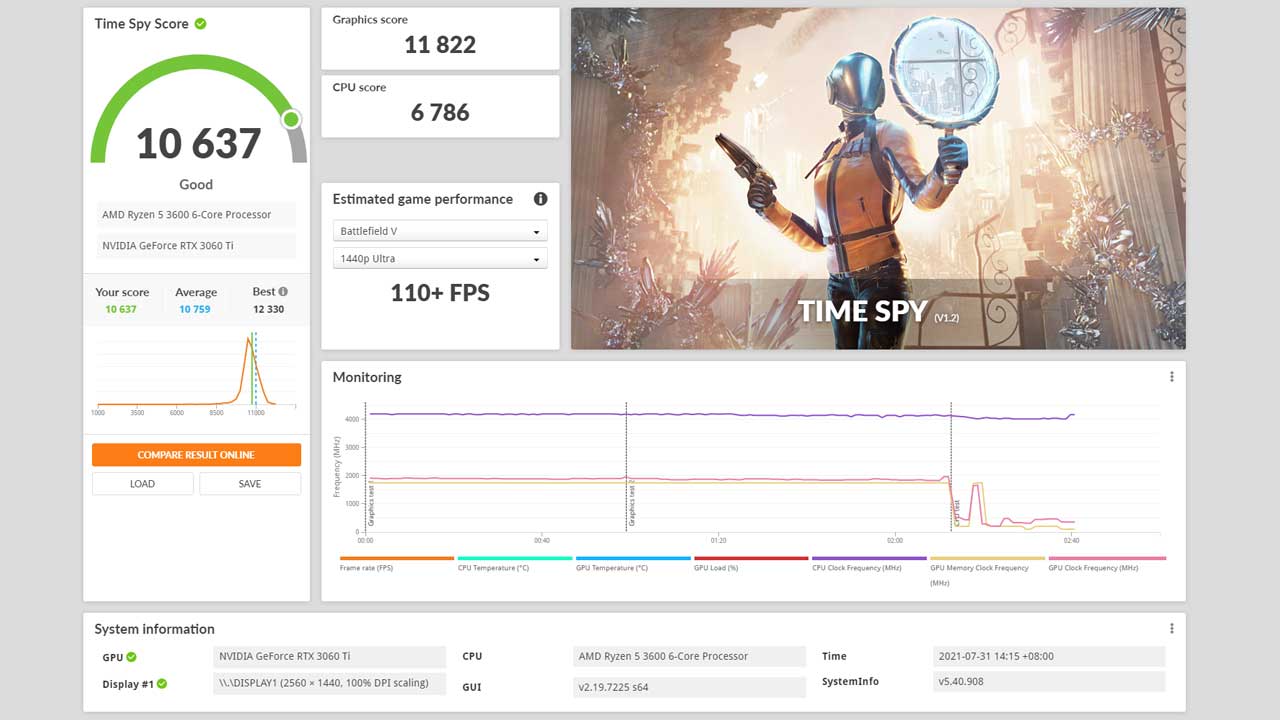Click the SAVE button
This screenshot has height=720, width=1280.
coord(250,484)
